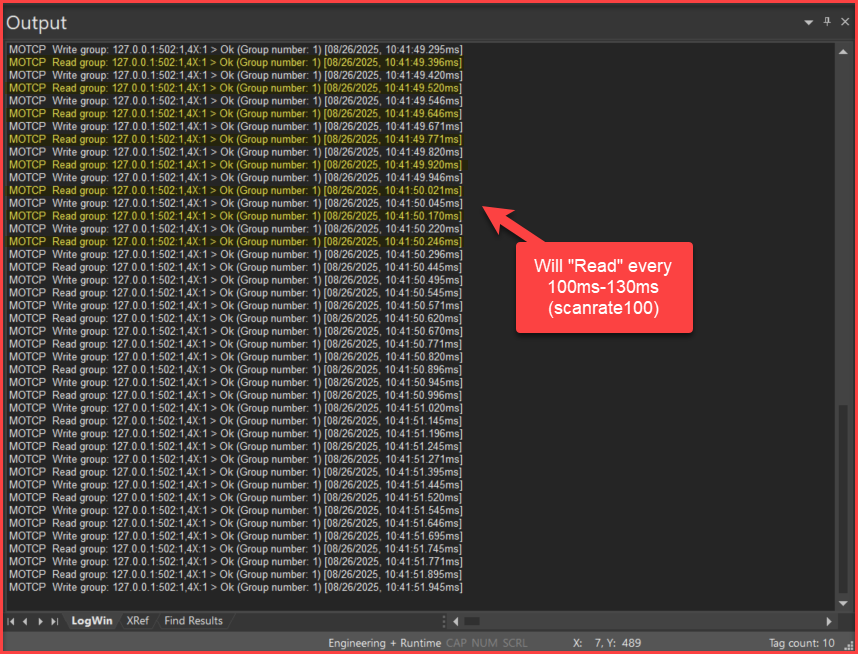The image size is (858, 654).
Task: Select the Read group log line at 10:41:50.620ms
Action: tap(236, 318)
